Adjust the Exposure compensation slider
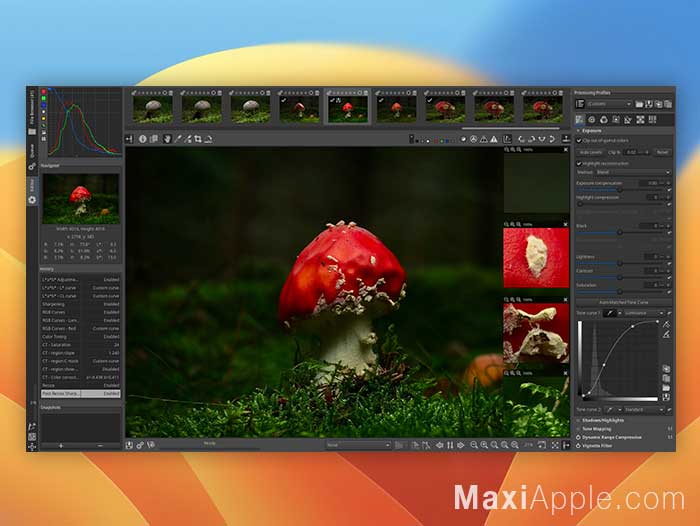 click(x=621, y=190)
